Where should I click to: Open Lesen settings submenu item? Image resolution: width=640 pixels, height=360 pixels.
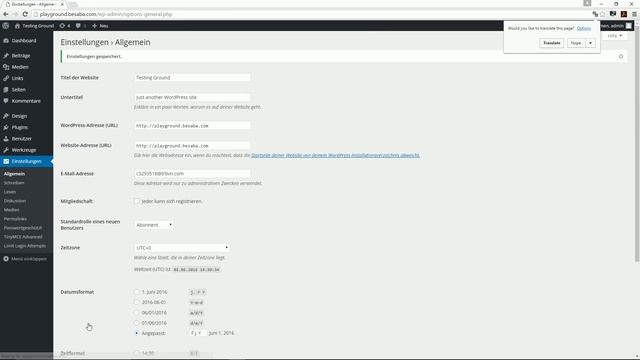tap(10, 192)
